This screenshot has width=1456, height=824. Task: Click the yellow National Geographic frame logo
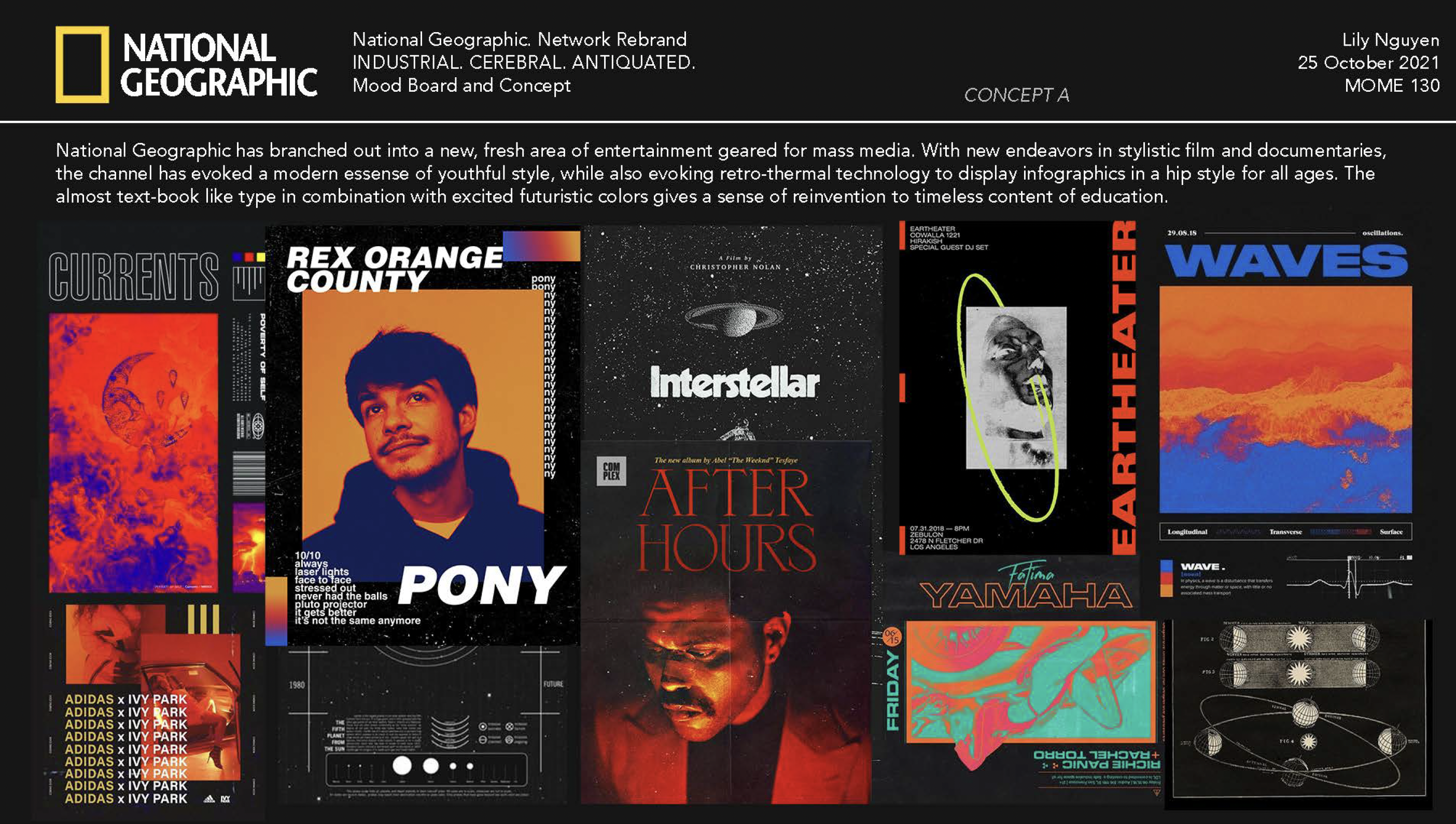point(82,64)
